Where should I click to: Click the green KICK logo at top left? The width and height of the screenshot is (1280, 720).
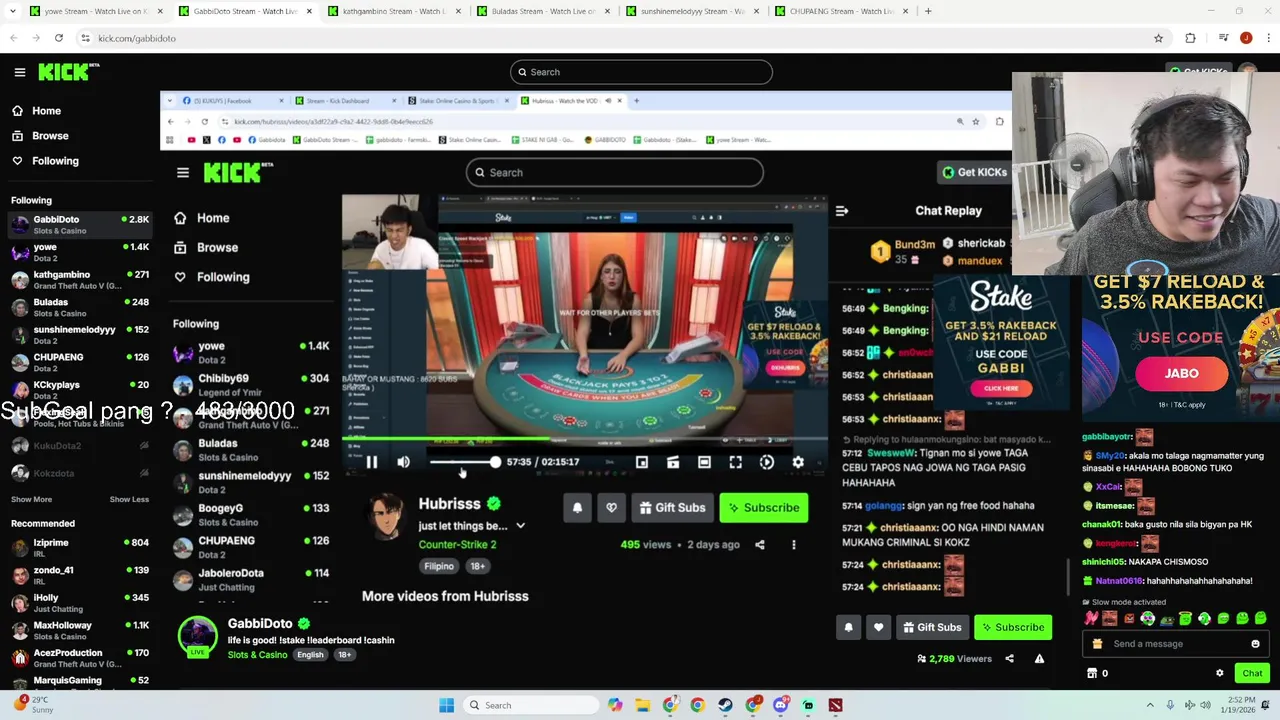(69, 72)
